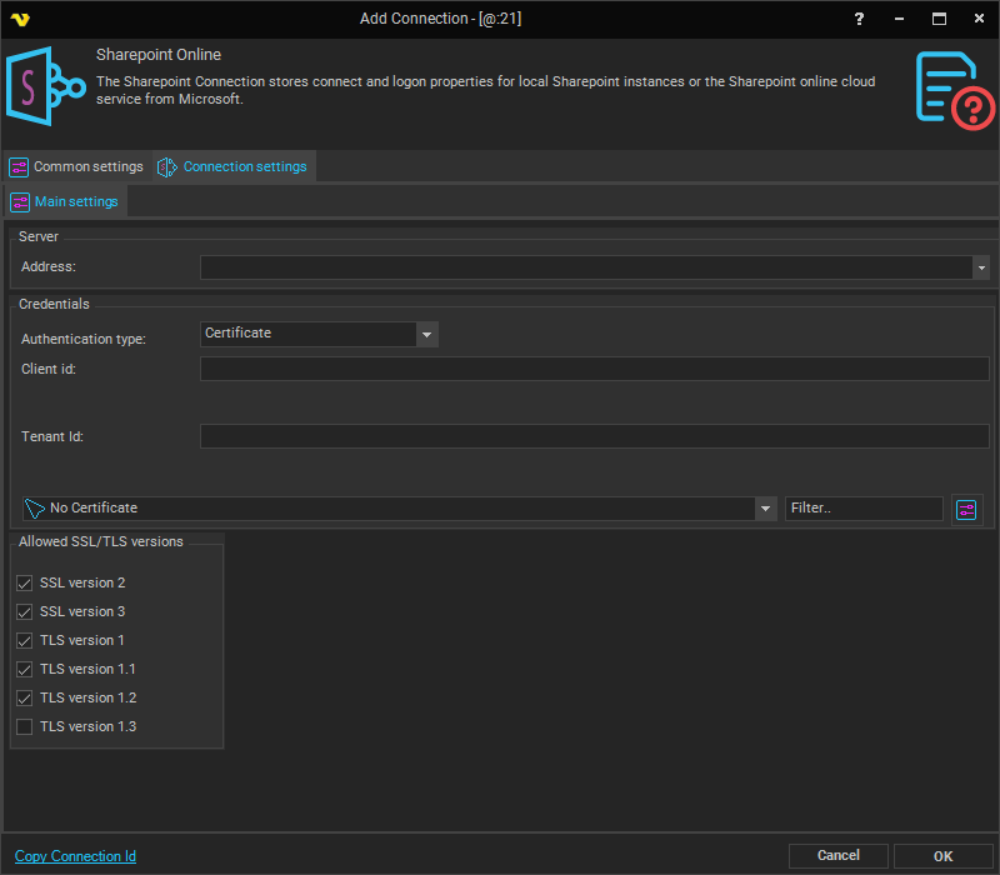Select the Main settings tab

pos(65,202)
